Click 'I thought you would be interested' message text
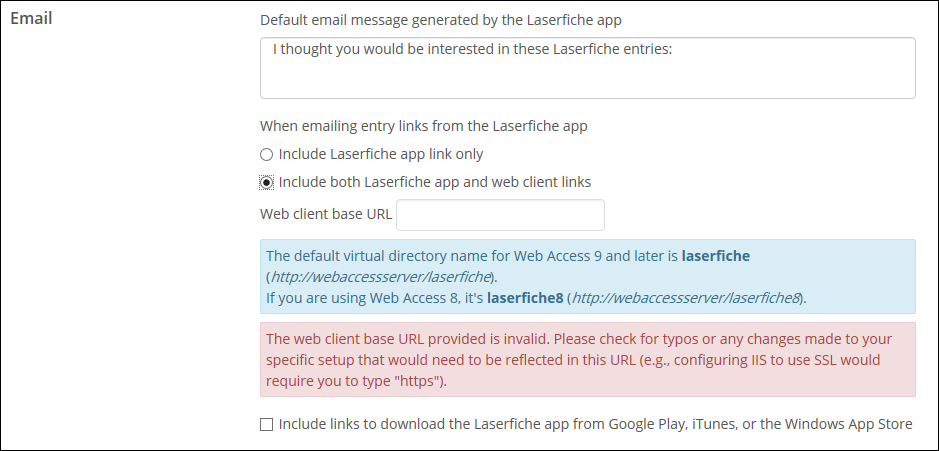This screenshot has width=939, height=451. (472, 49)
